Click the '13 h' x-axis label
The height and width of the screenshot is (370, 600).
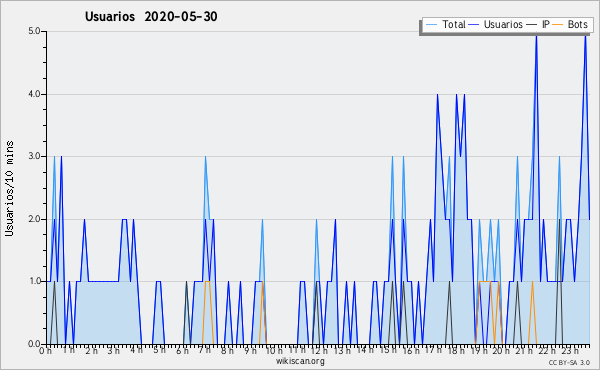pyautogui.click(x=342, y=351)
